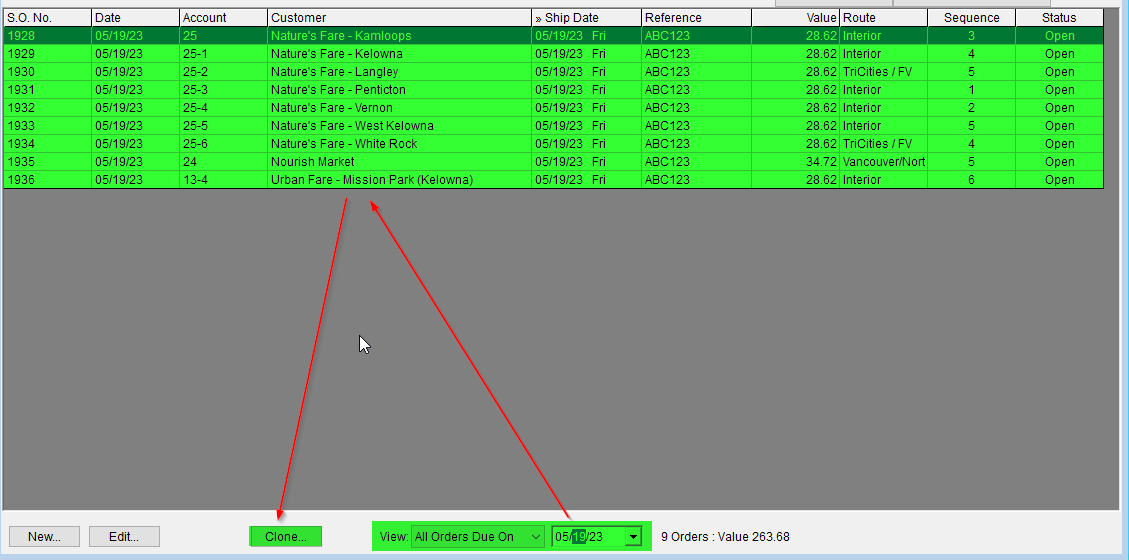Sort by Customer column header
This screenshot has width=1129, height=560.
400,17
